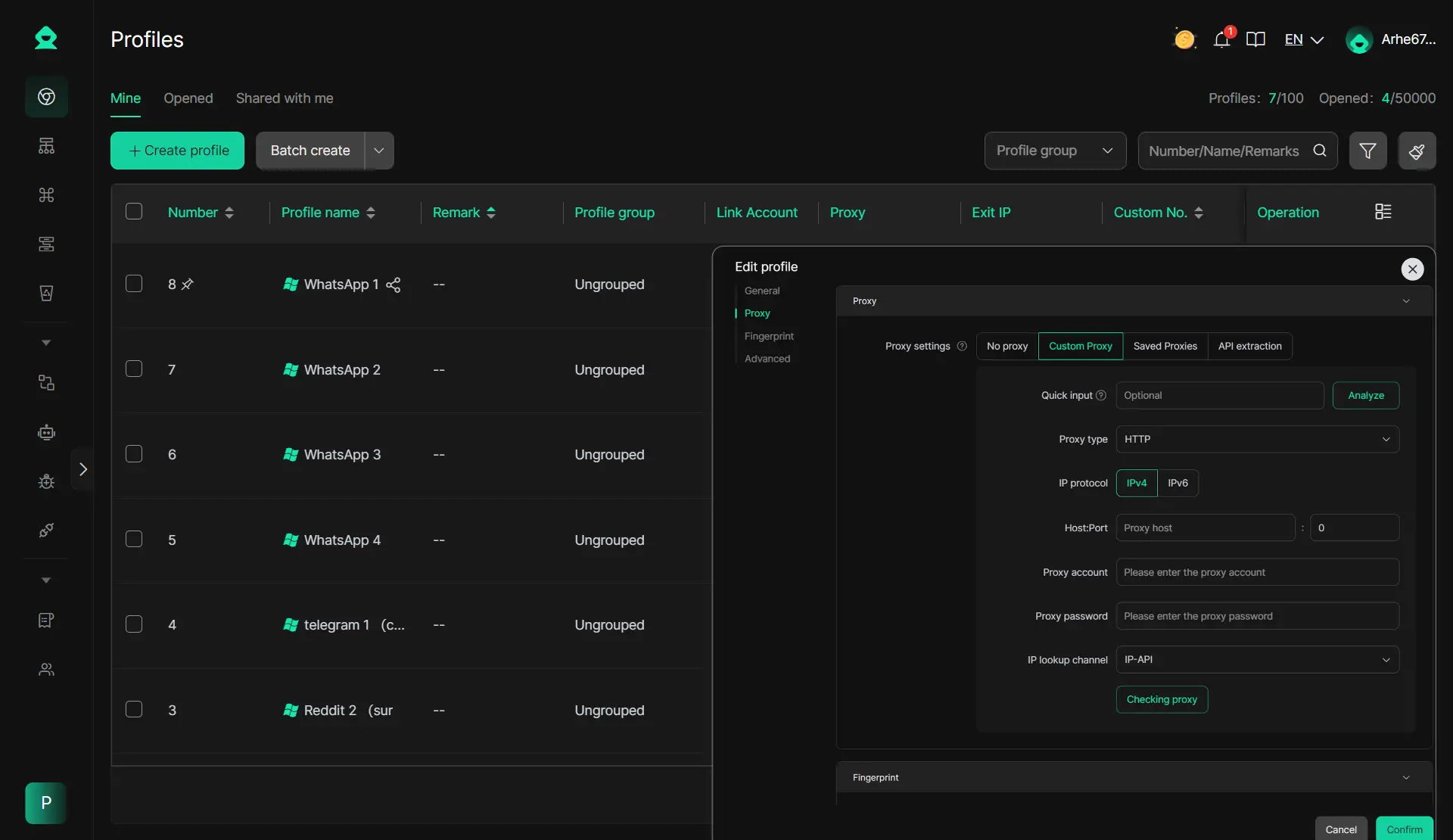Click the filter funnel icon
The height and width of the screenshot is (840, 1453).
click(1367, 151)
